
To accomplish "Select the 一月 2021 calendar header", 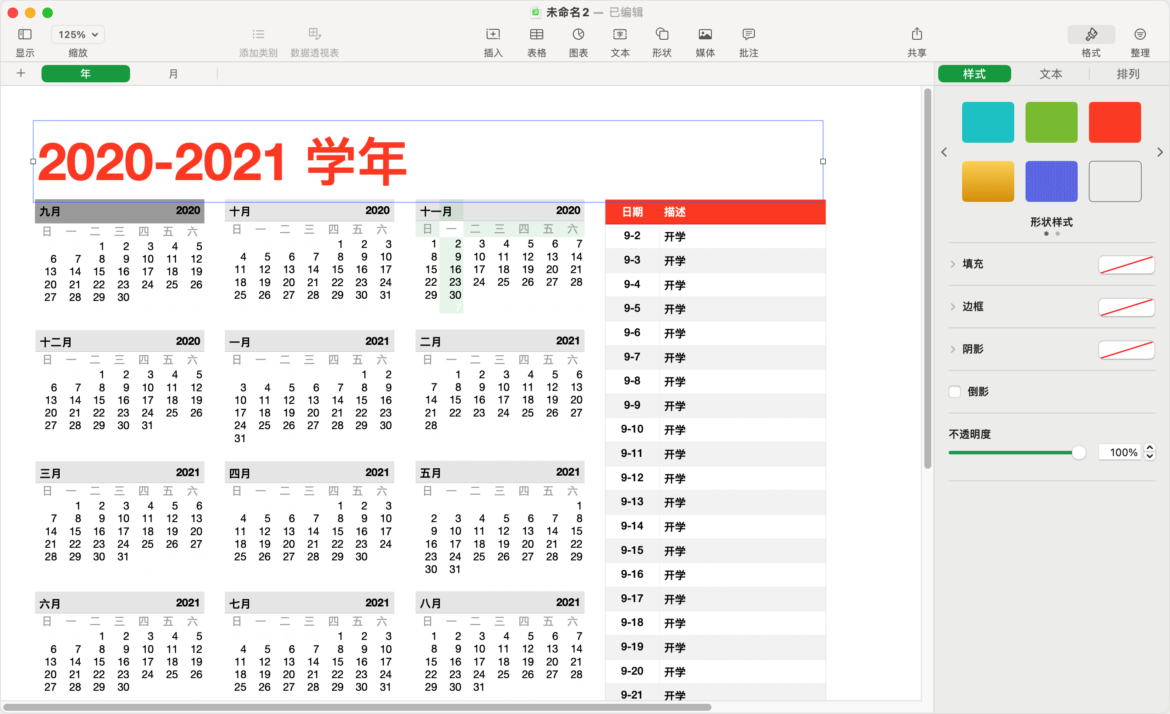I will [310, 342].
